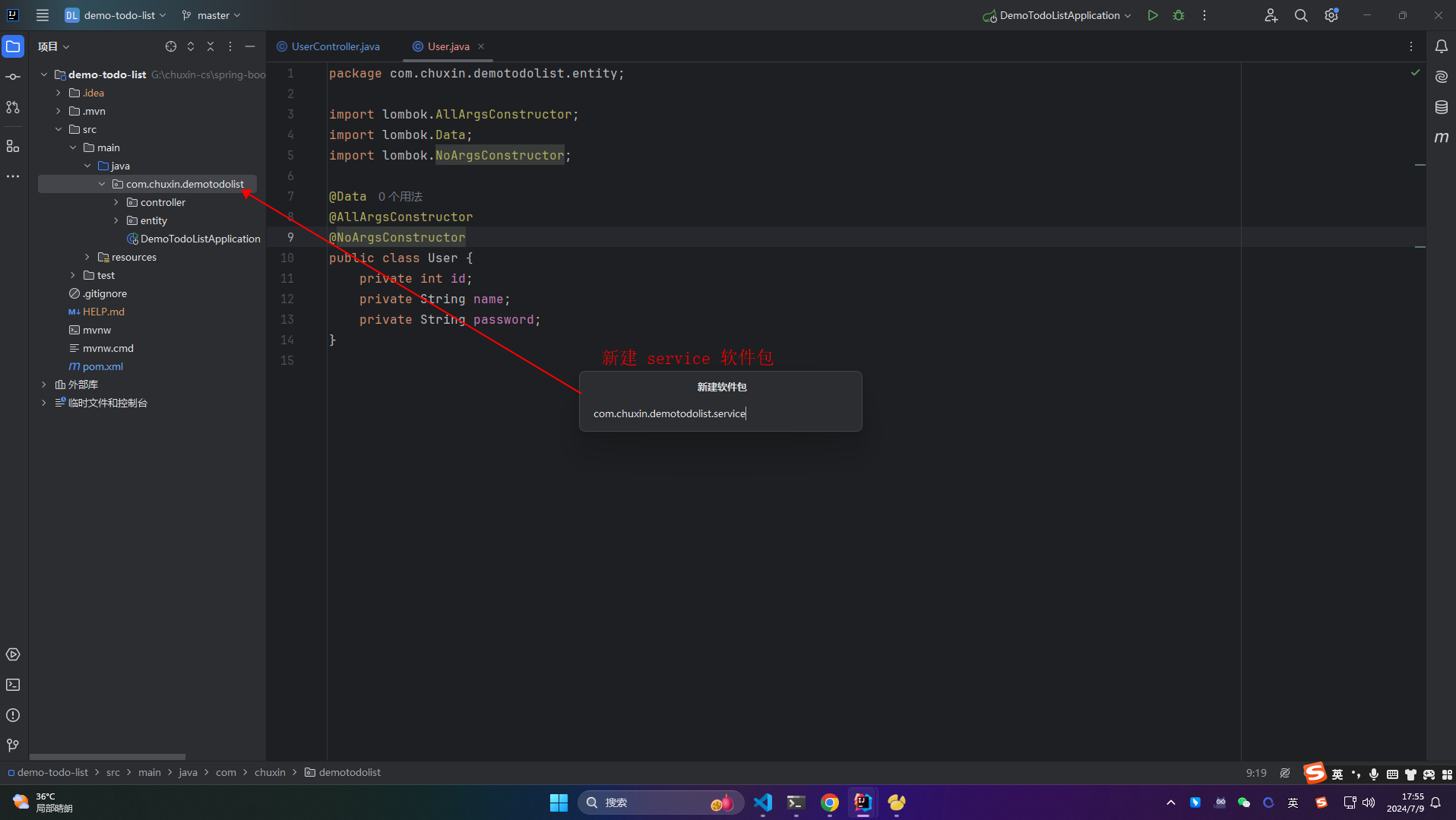
Task: Open editor tabs options menu
Action: (x=1411, y=46)
